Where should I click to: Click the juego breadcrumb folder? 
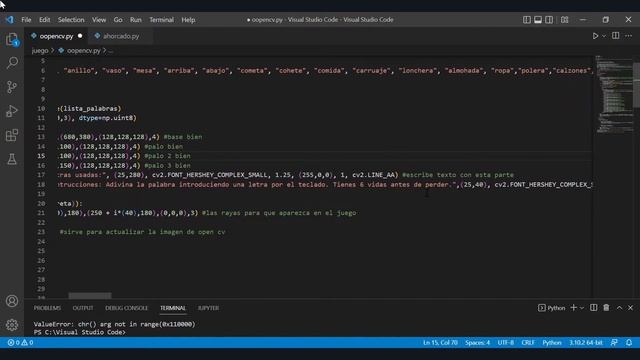[x=40, y=51]
